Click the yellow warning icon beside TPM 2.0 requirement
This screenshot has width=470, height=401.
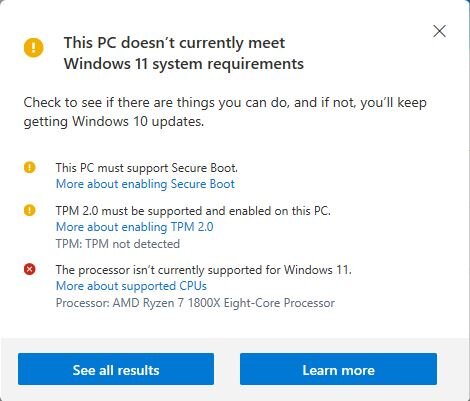(x=30, y=210)
